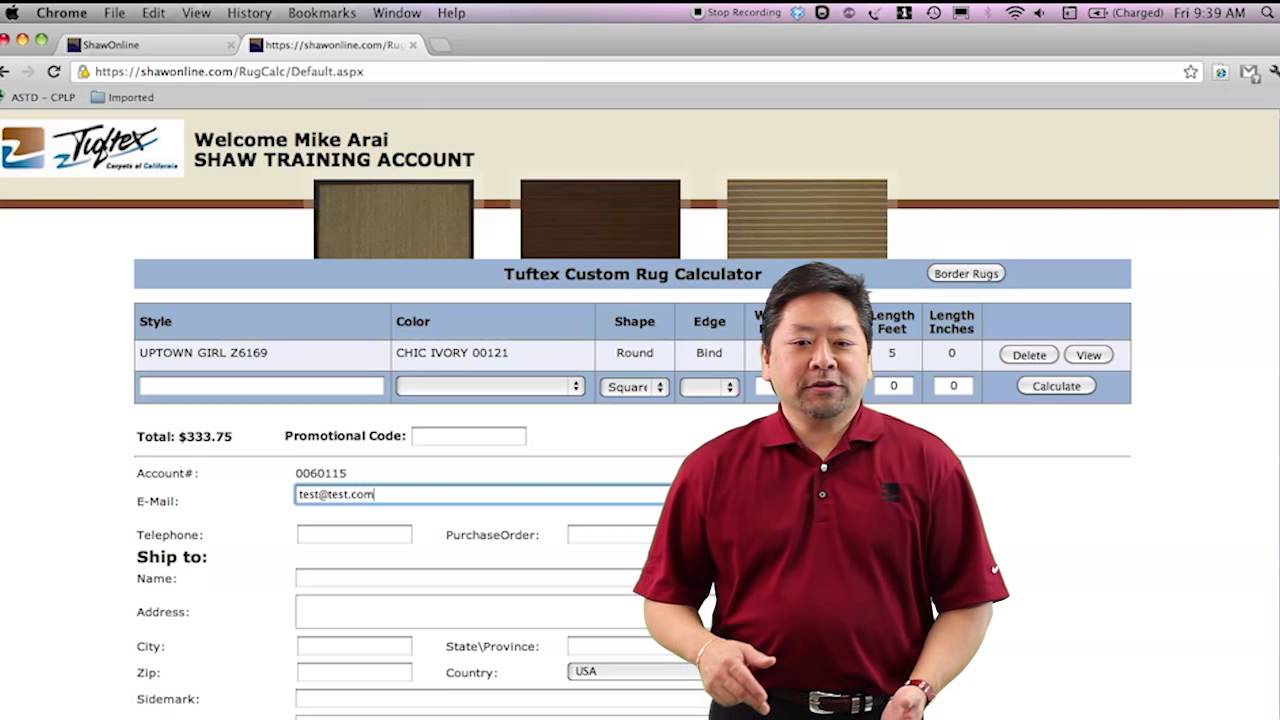Open the Wi-Fi status menu

[x=1015, y=13]
